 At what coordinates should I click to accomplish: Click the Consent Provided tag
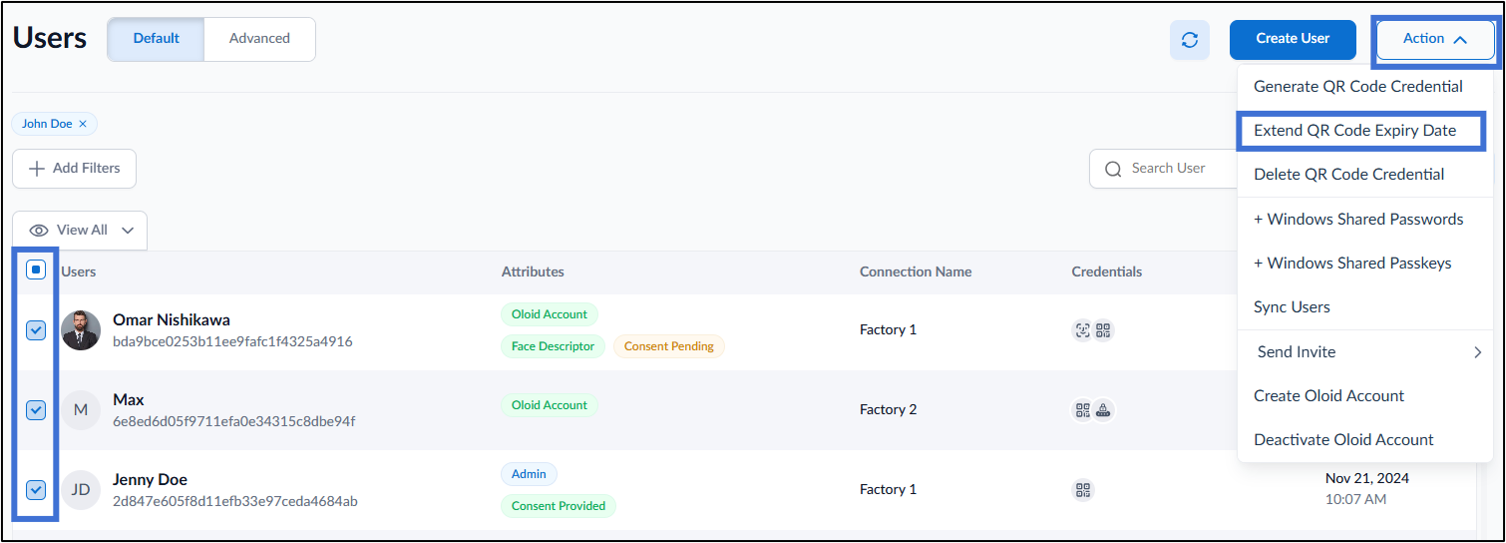point(558,506)
